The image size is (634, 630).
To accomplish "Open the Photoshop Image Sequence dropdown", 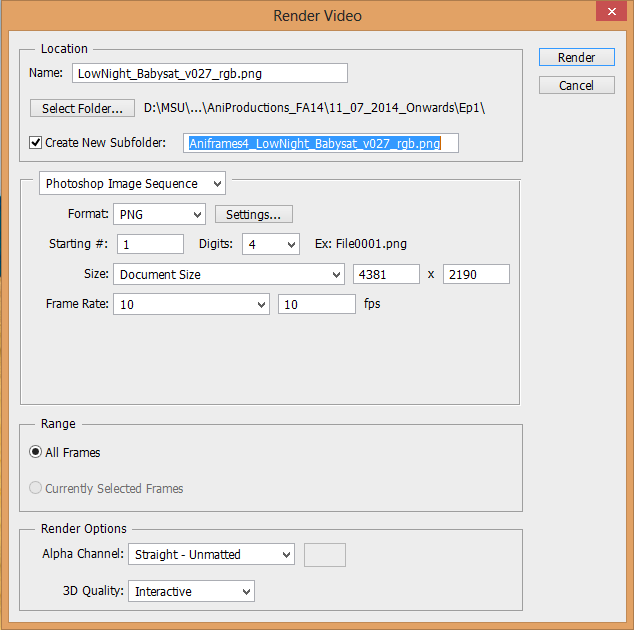I will (x=132, y=184).
